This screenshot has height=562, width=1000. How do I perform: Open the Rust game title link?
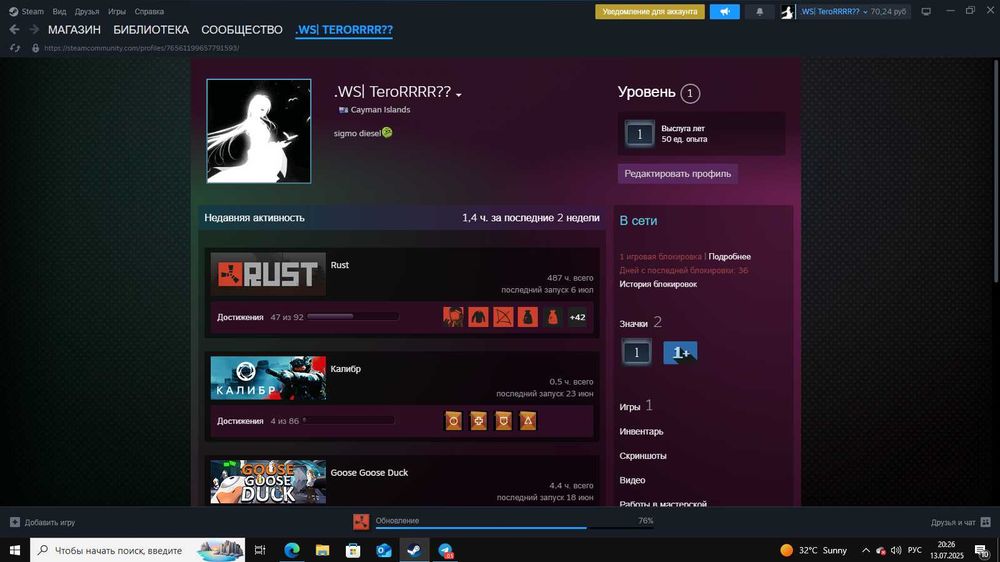339,265
